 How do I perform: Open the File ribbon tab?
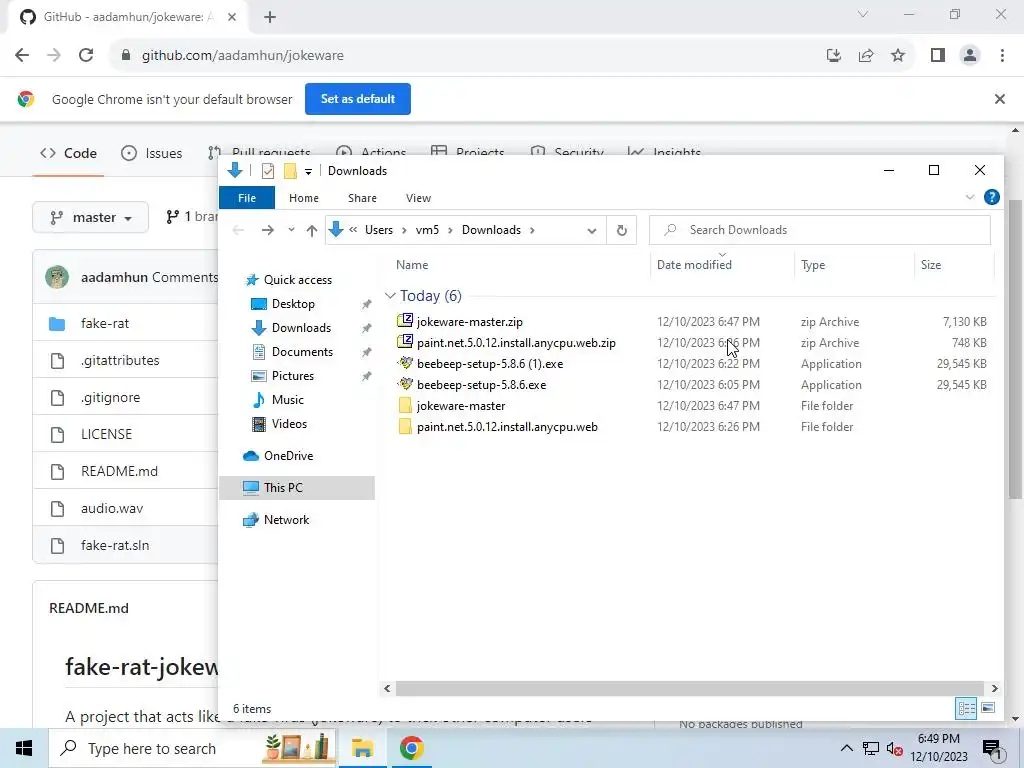click(247, 198)
